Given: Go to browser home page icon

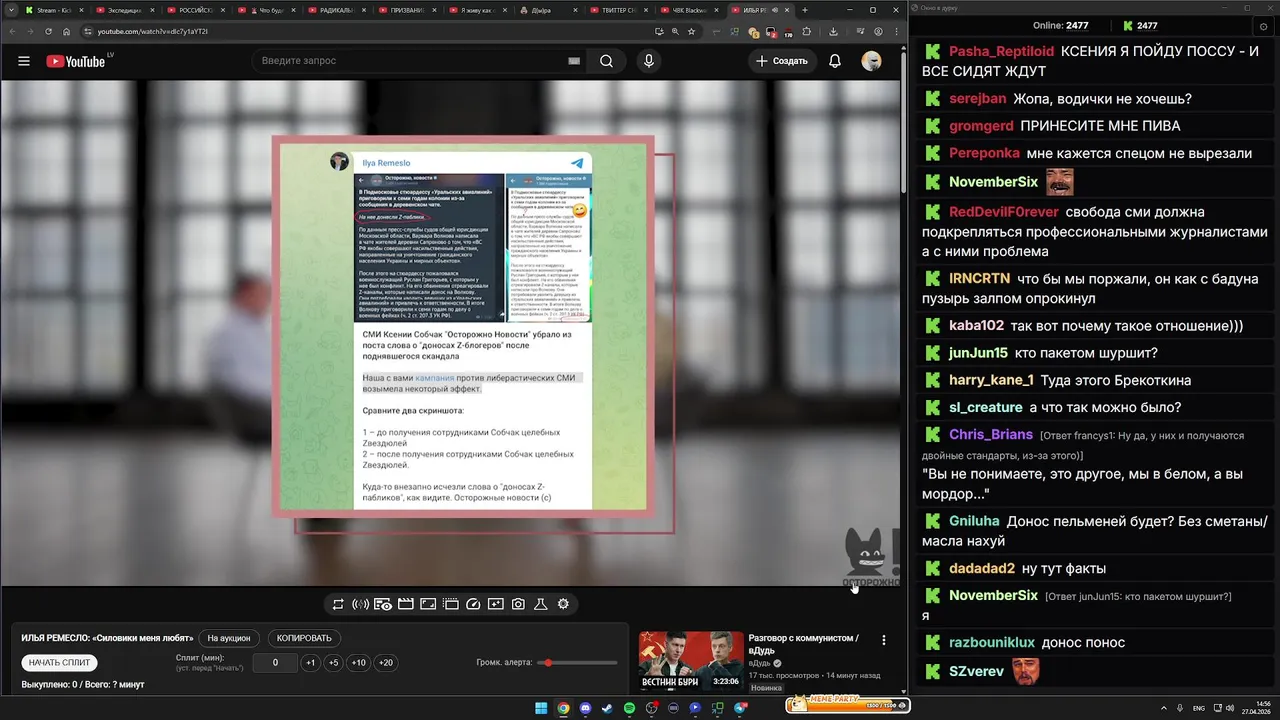Looking at the screenshot, I should click(x=67, y=31).
